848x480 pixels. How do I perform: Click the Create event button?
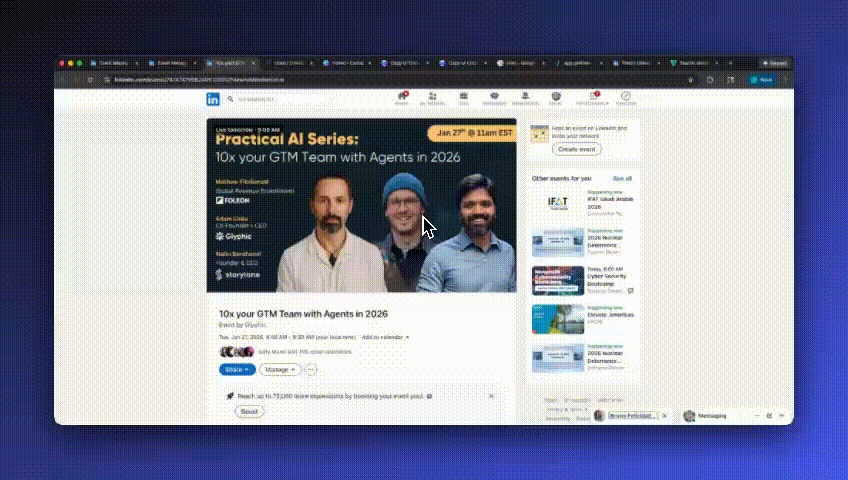(x=577, y=149)
